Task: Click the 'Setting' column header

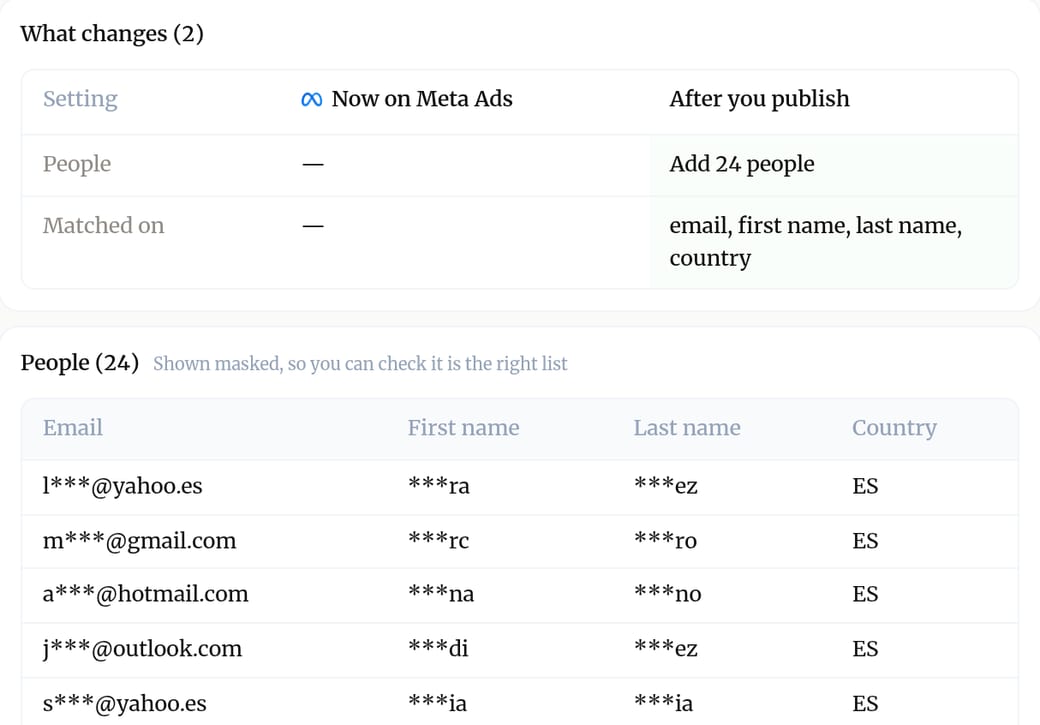Action: (x=80, y=99)
